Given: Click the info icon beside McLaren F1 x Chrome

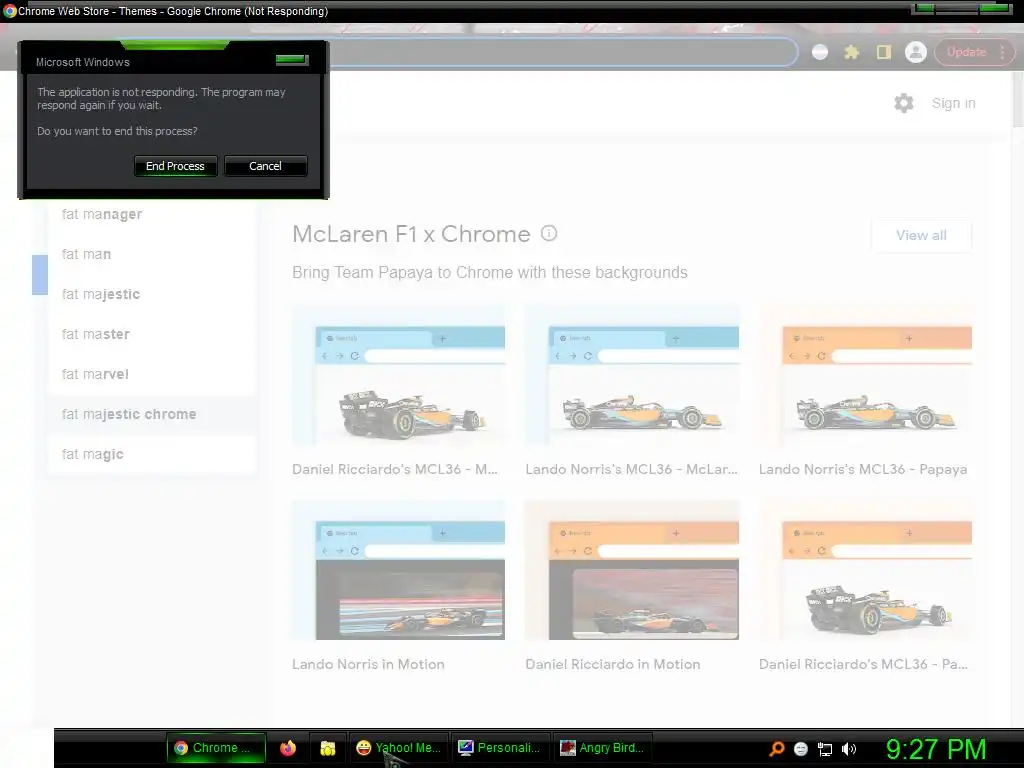Looking at the screenshot, I should (549, 233).
